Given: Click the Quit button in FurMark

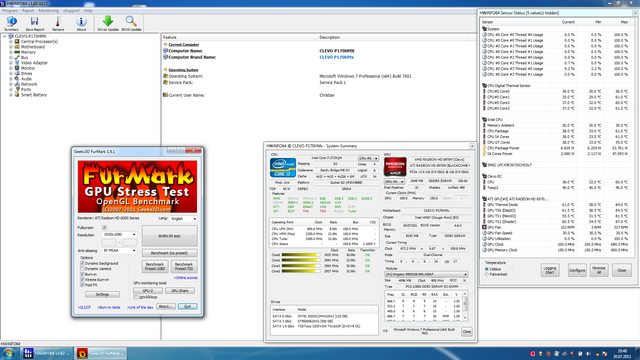Looking at the screenshot, I should 187,307.
